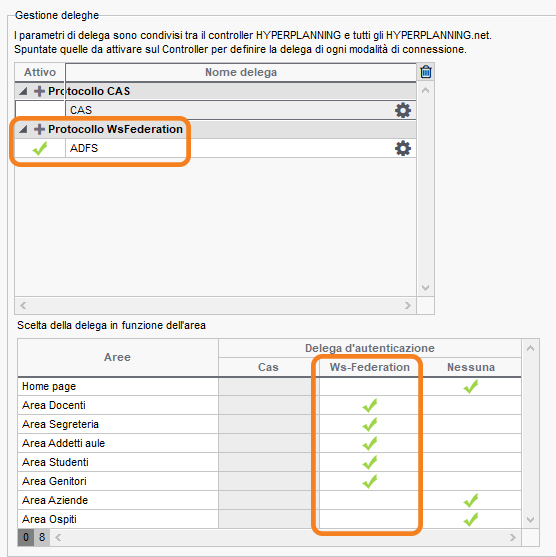The width and height of the screenshot is (556, 557).
Task: Click scroll-down arrow in delegation list
Action: (425, 287)
